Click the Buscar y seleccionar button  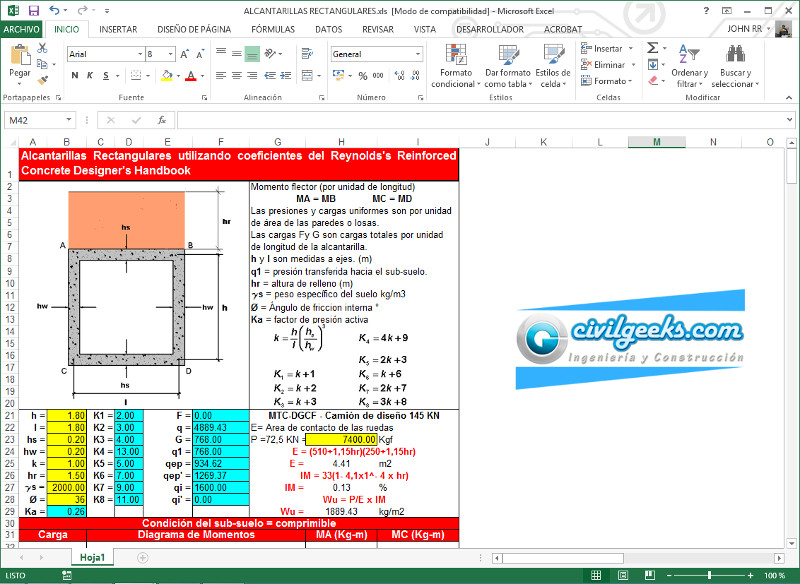tap(735, 65)
